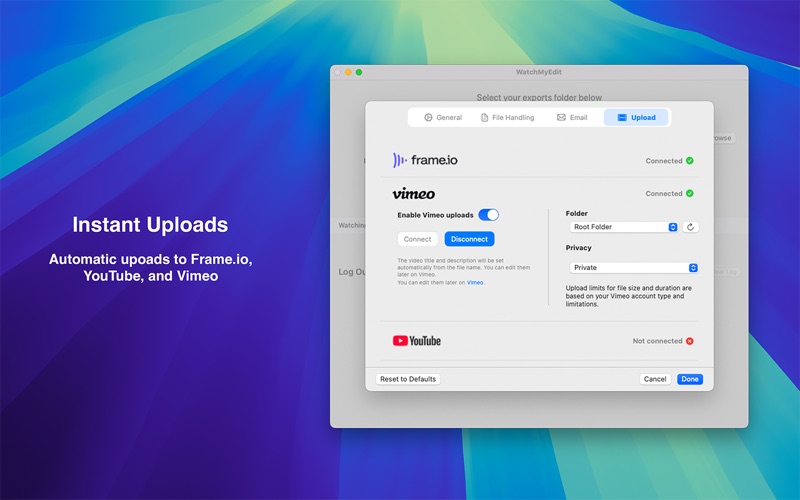Image resolution: width=800 pixels, height=500 pixels.
Task: Open the Root Folder dropdown
Action: tap(623, 227)
